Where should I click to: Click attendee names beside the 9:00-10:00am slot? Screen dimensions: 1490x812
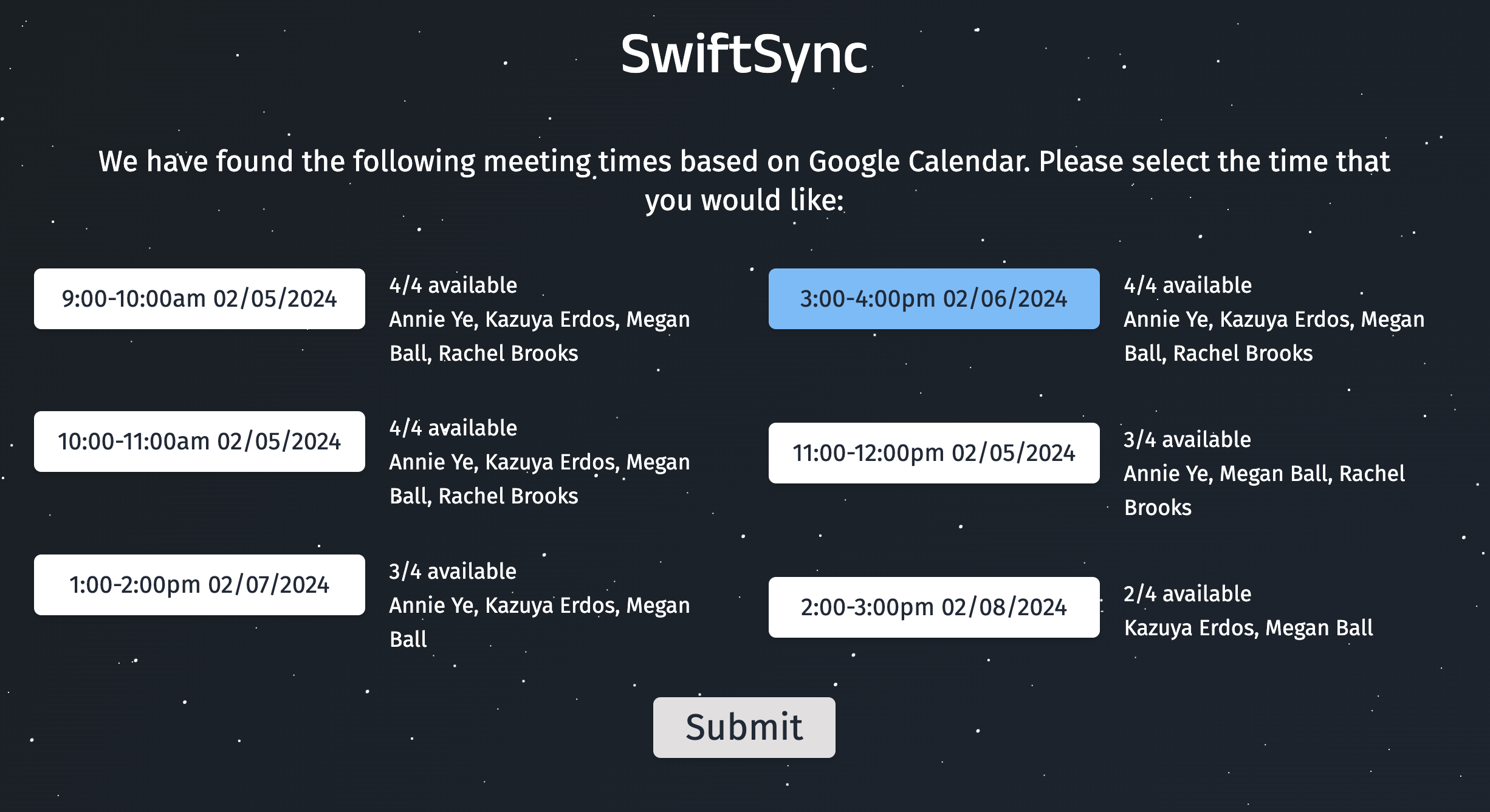(539, 335)
